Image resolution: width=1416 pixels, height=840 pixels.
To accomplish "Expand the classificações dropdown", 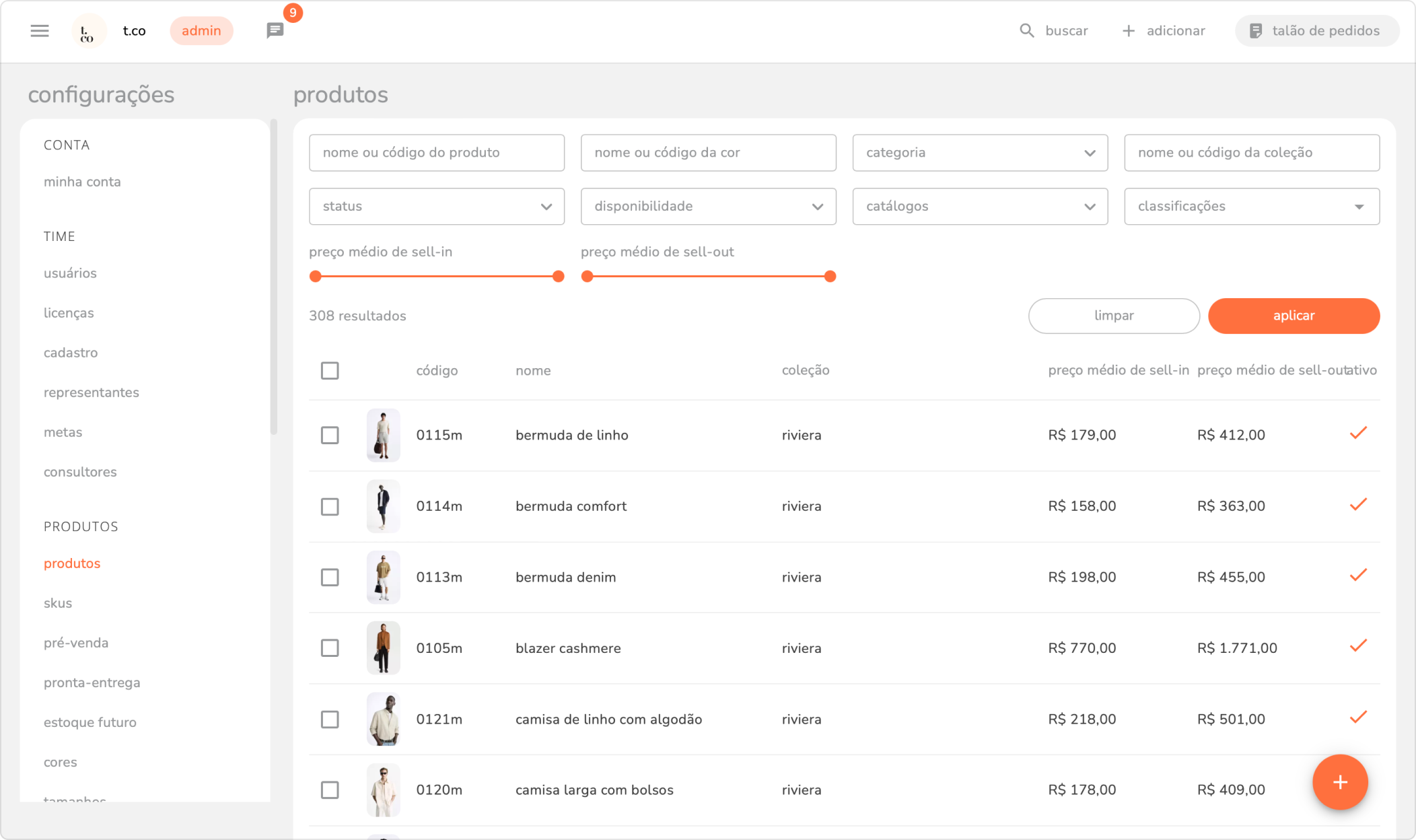I will pyautogui.click(x=1251, y=207).
